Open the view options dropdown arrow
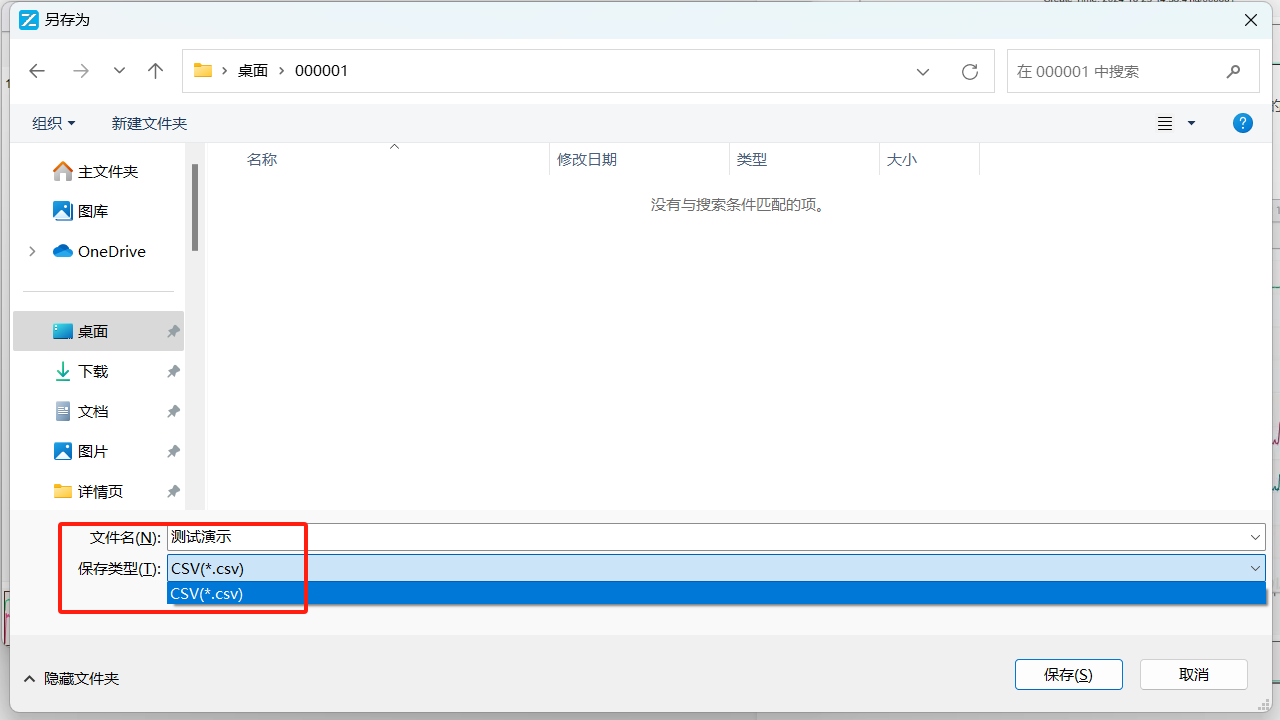 [x=1190, y=122]
